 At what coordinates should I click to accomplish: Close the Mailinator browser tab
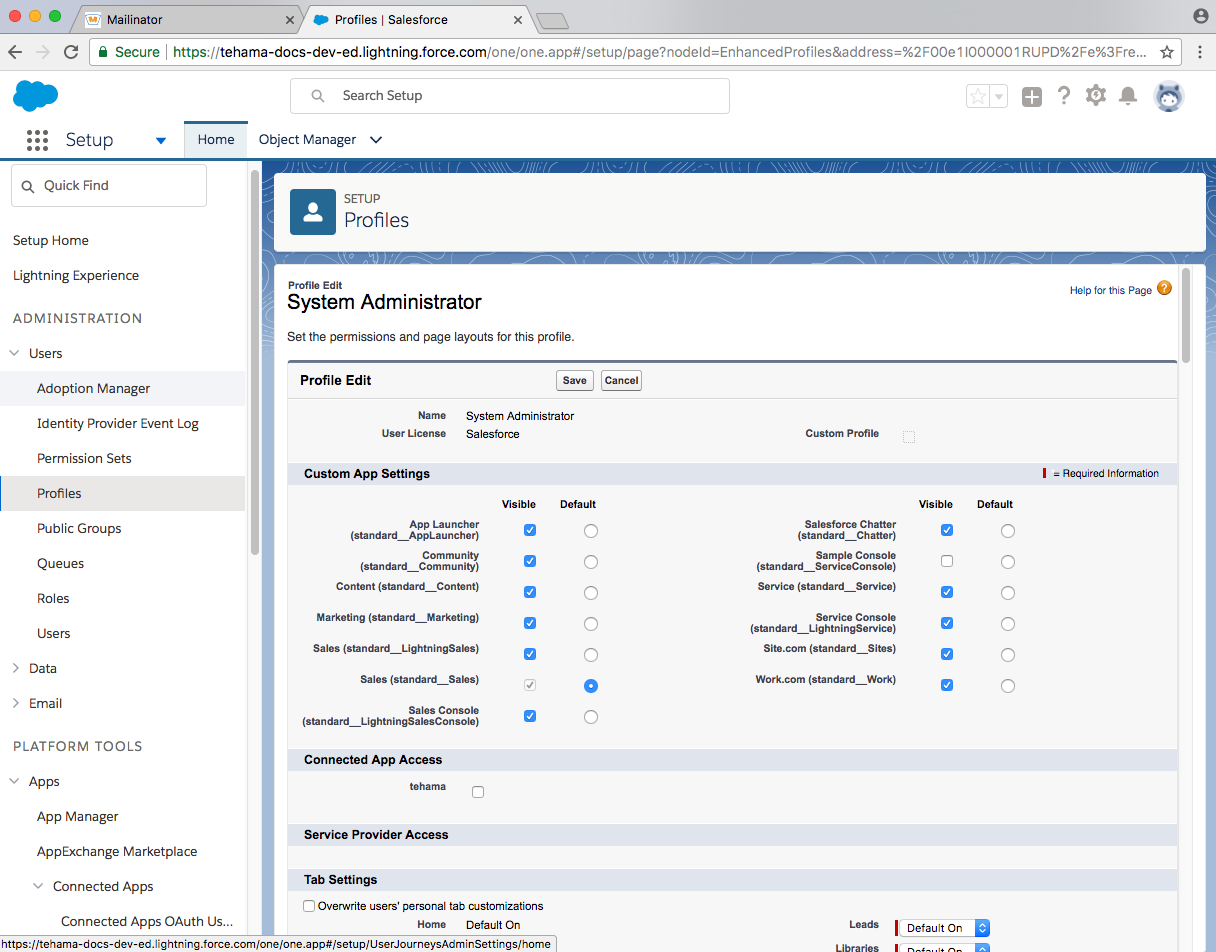(x=290, y=20)
